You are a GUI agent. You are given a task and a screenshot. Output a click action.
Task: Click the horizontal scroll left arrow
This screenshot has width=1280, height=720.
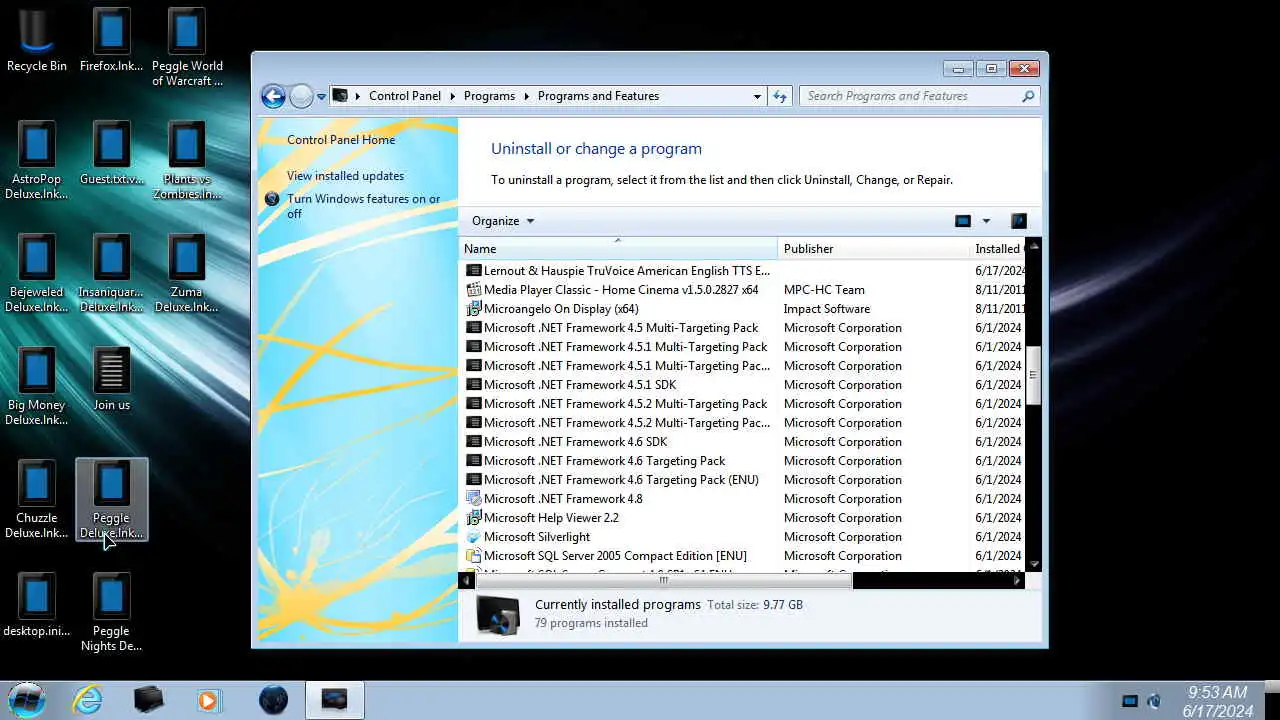click(x=466, y=580)
